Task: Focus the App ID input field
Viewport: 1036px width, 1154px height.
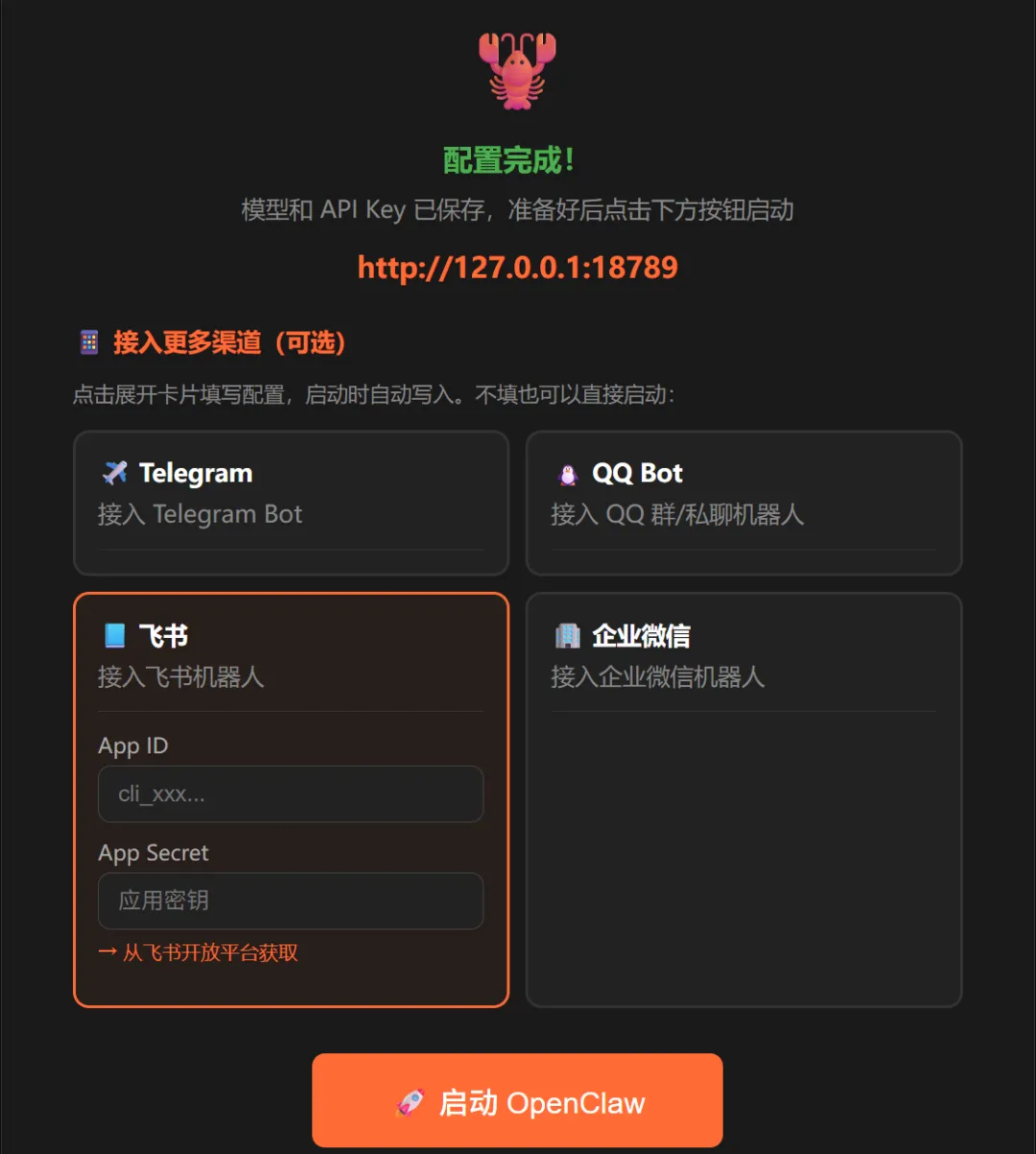Action: pyautogui.click(x=291, y=794)
